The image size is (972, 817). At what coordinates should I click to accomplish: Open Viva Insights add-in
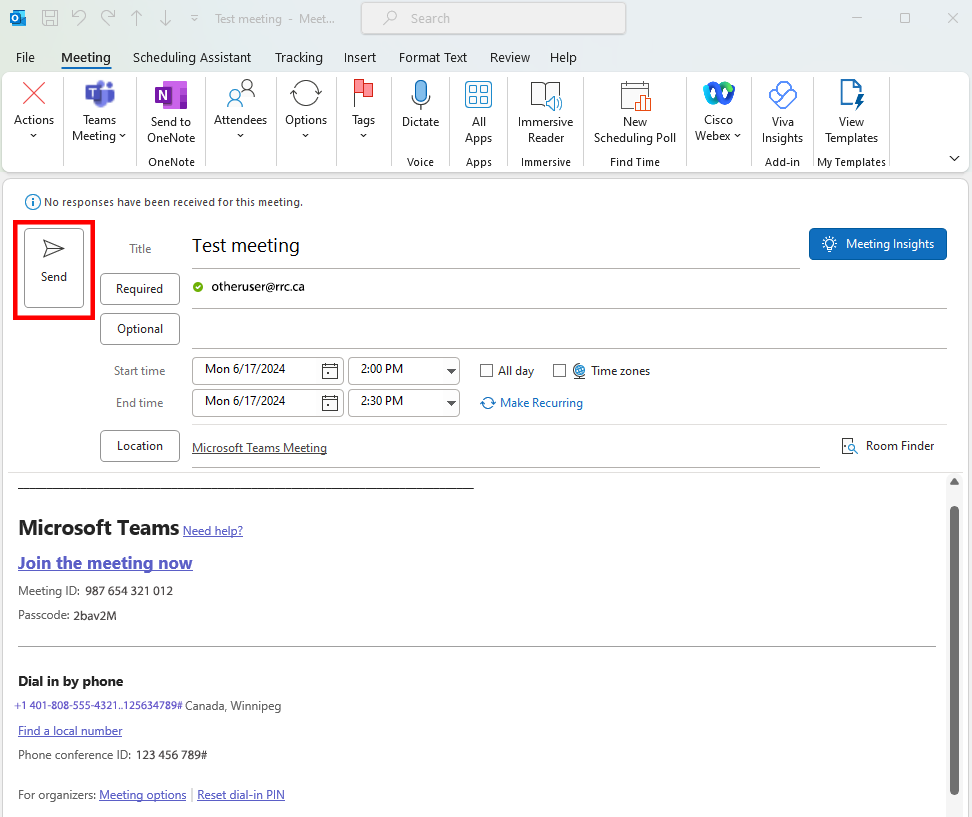(781, 112)
